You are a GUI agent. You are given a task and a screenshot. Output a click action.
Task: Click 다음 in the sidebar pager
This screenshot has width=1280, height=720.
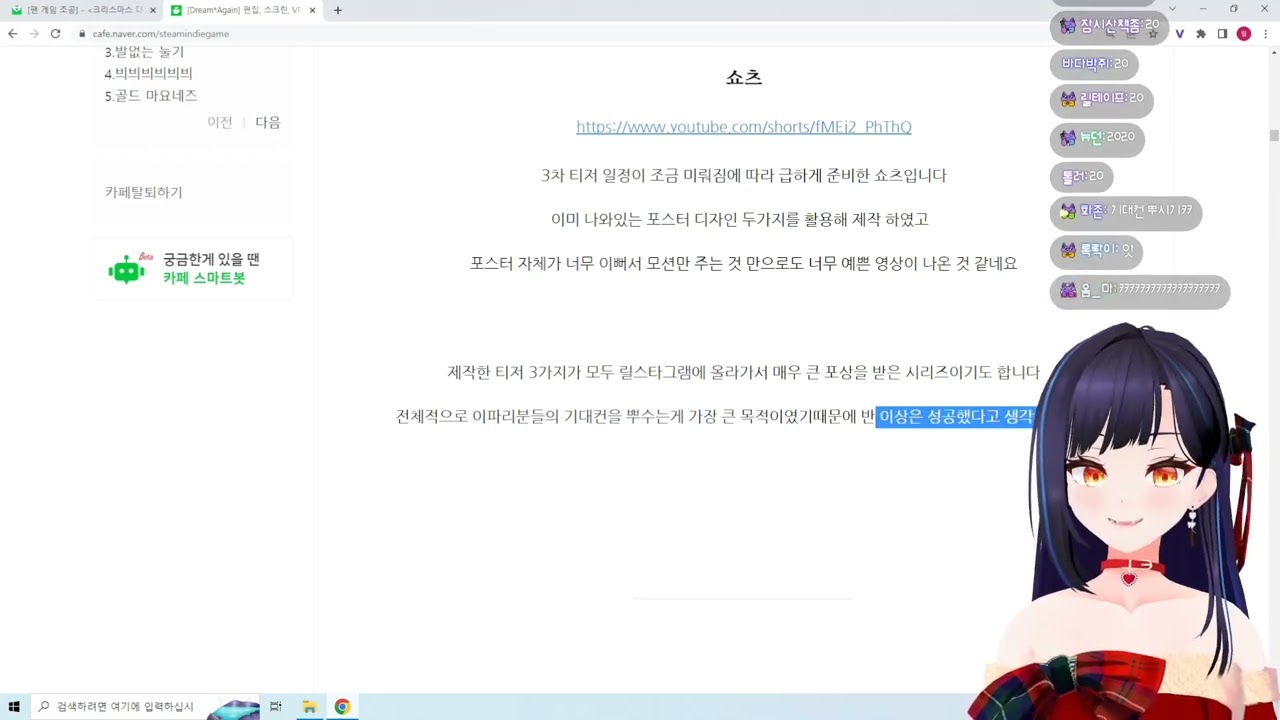[x=268, y=122]
